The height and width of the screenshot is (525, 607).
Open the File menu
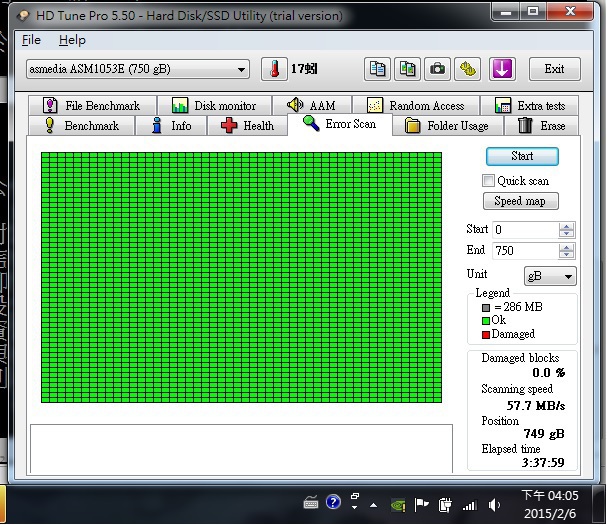point(31,40)
